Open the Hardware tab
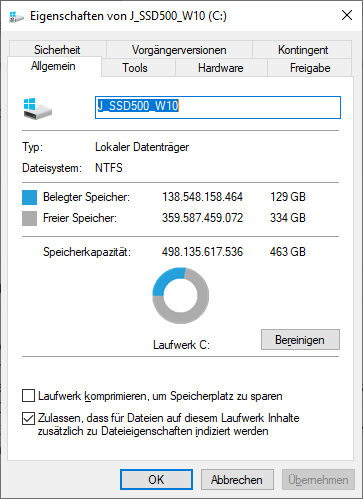Image resolution: width=363 pixels, height=499 pixels. 221,68
